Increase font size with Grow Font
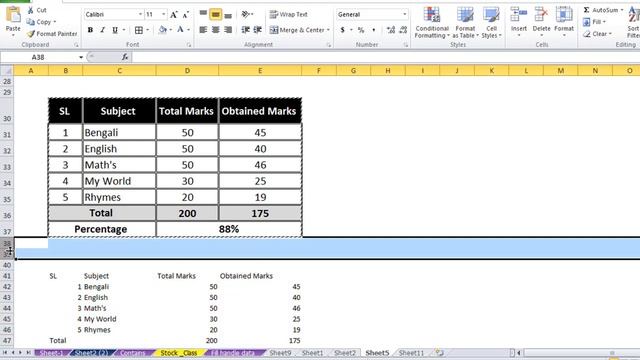The image size is (640, 360). (x=174, y=15)
